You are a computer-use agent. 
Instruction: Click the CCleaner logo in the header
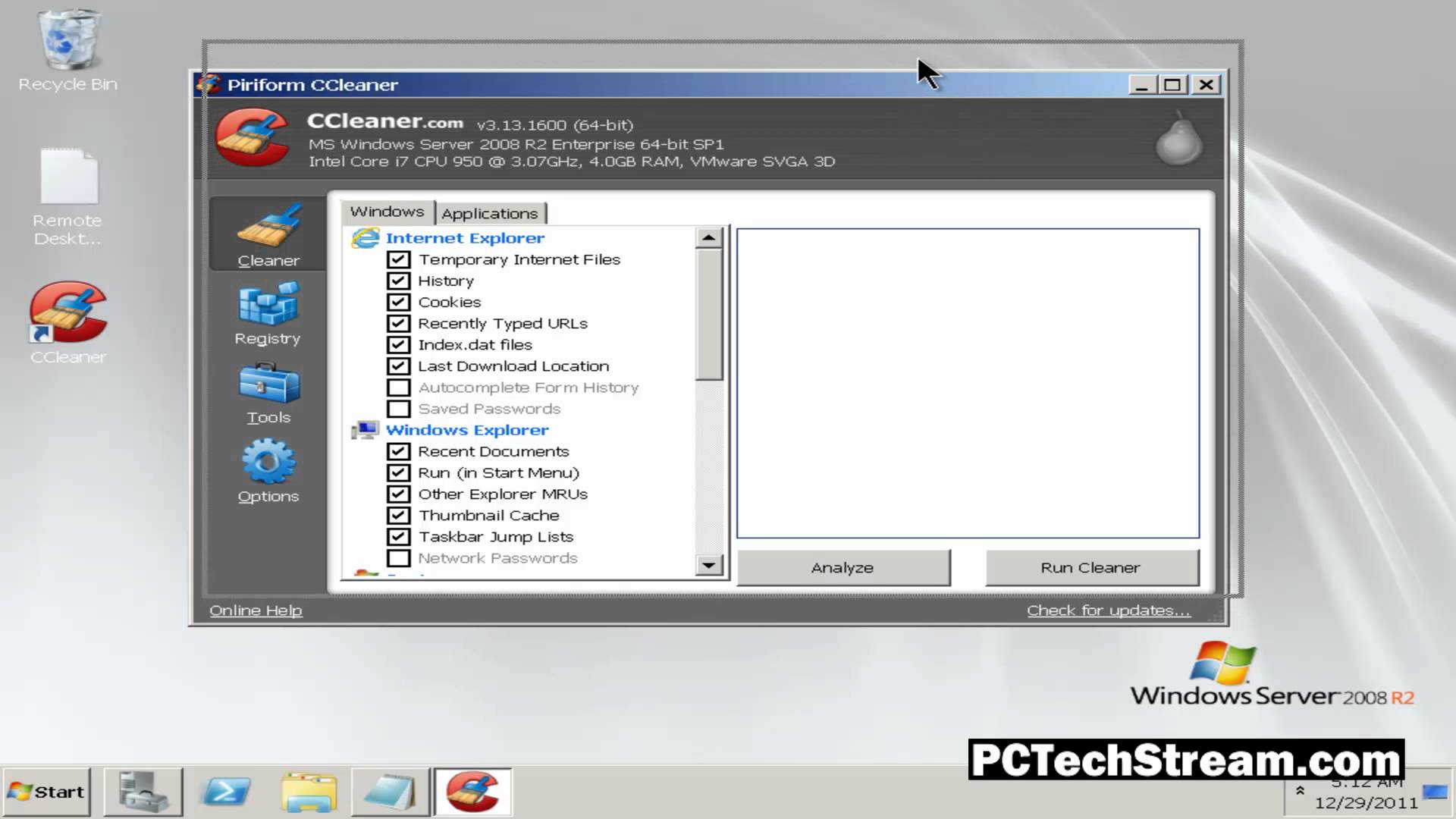click(x=253, y=138)
